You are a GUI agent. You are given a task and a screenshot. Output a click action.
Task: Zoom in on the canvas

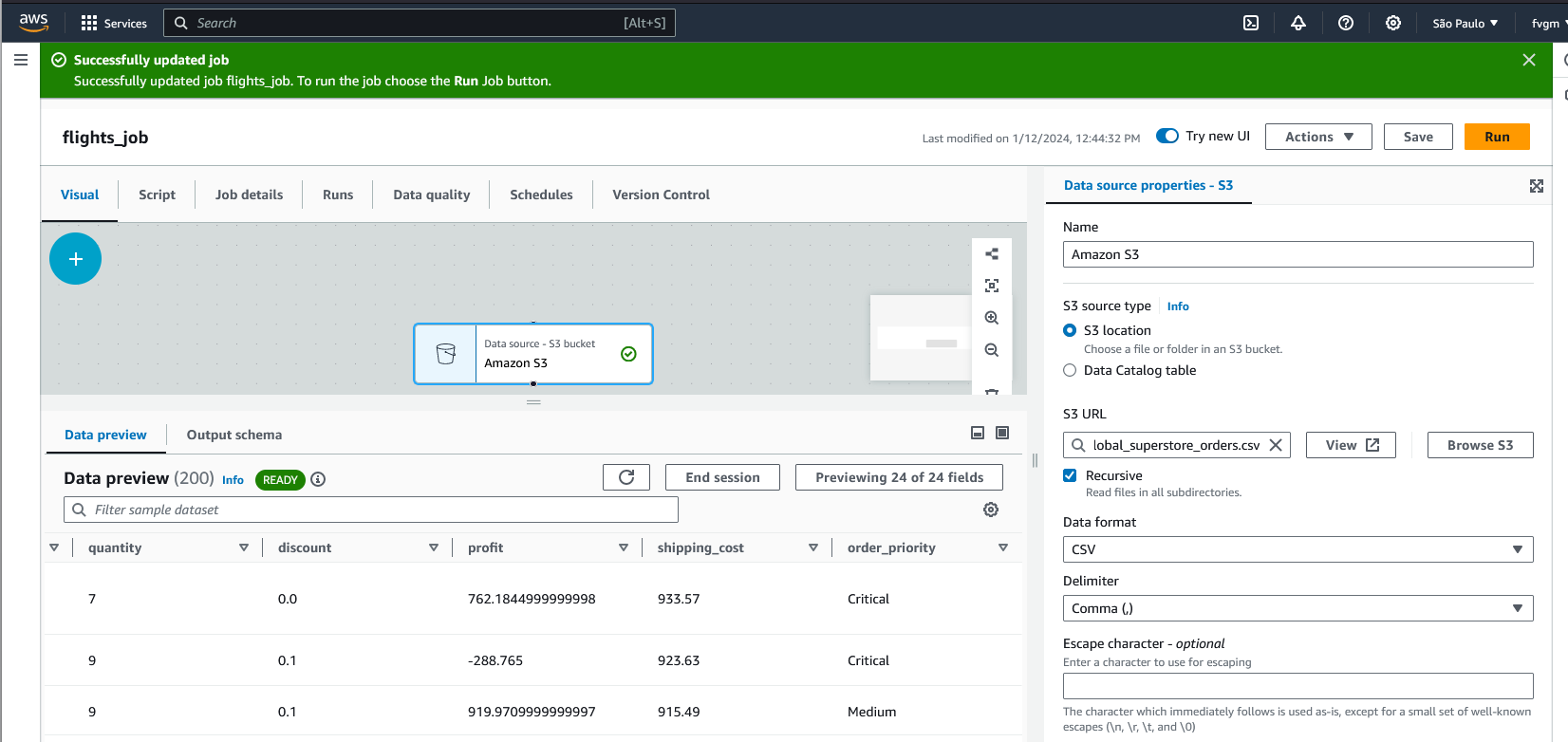pyautogui.click(x=991, y=318)
